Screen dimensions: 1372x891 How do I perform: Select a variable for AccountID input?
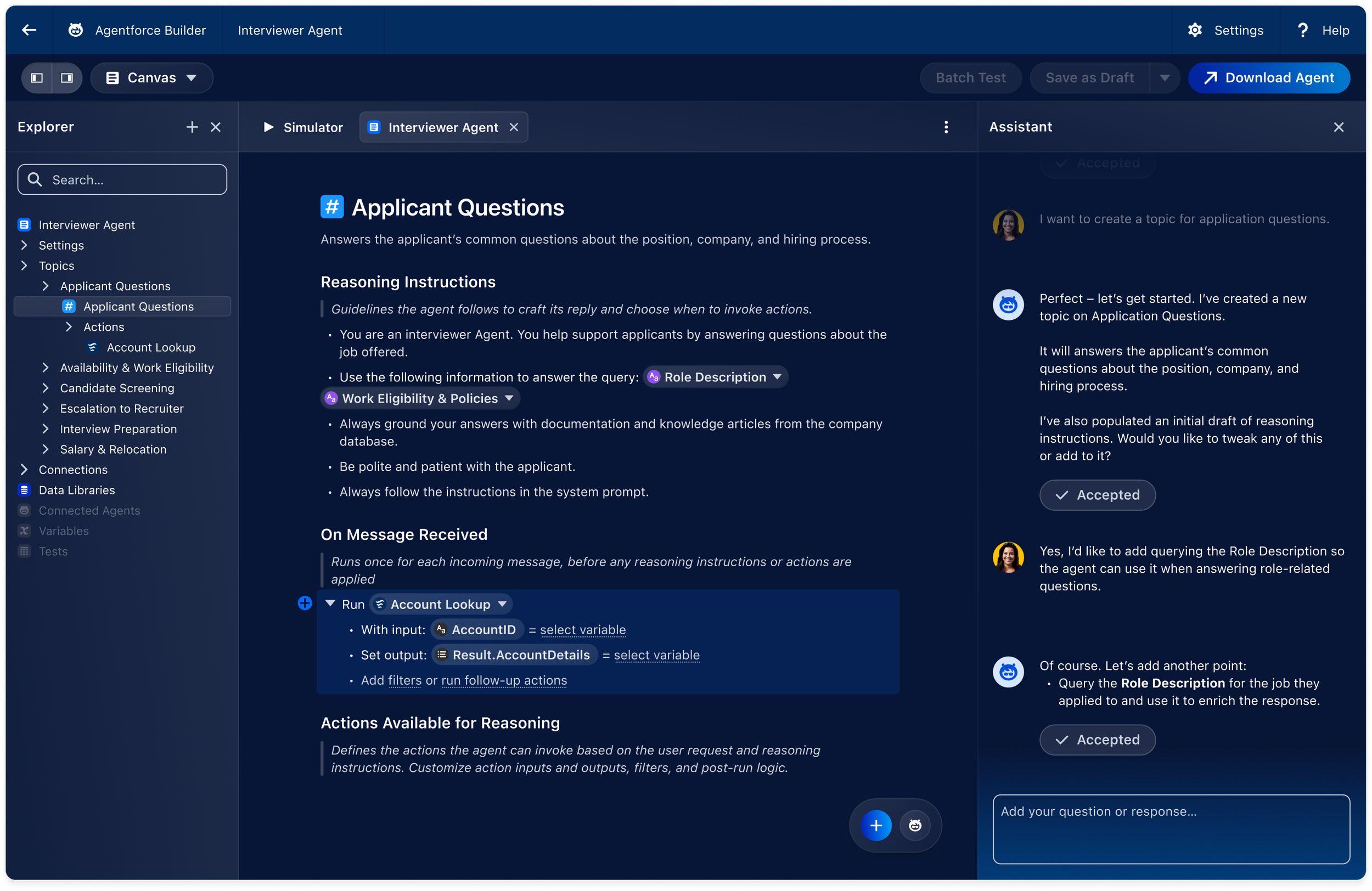[x=583, y=630]
